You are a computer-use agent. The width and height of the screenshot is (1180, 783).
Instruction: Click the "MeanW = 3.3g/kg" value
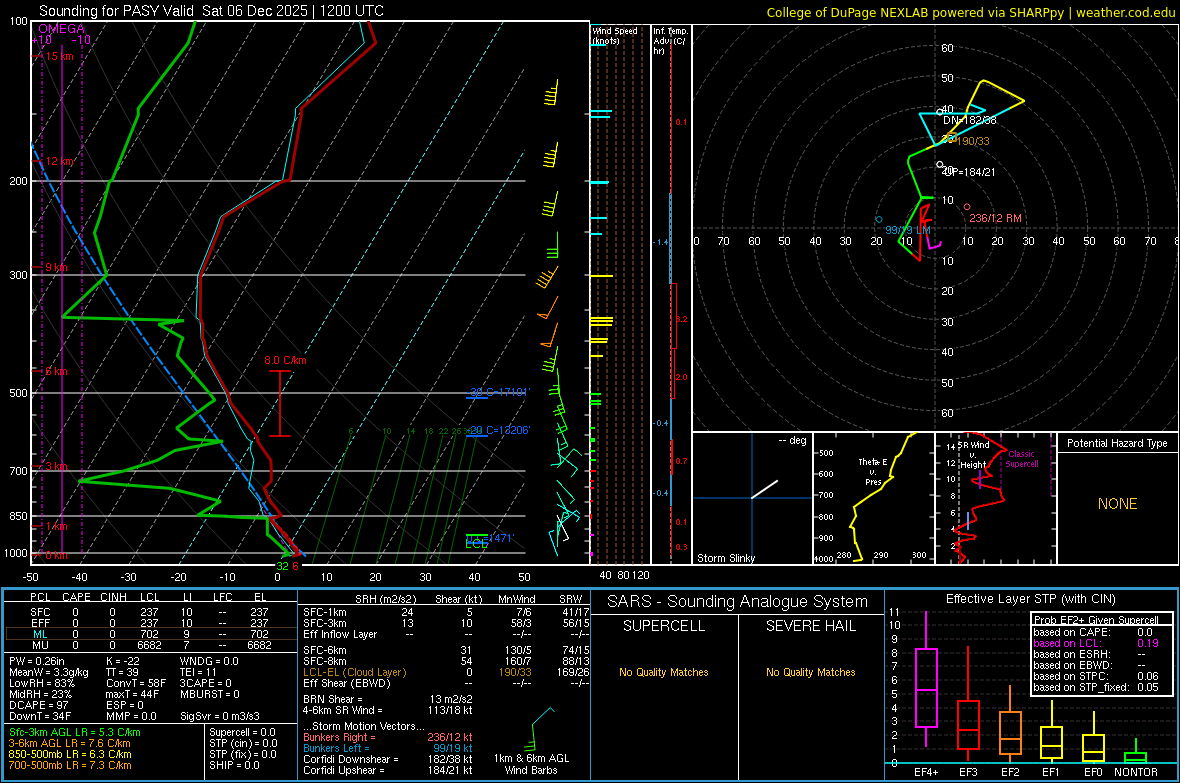(x=48, y=672)
